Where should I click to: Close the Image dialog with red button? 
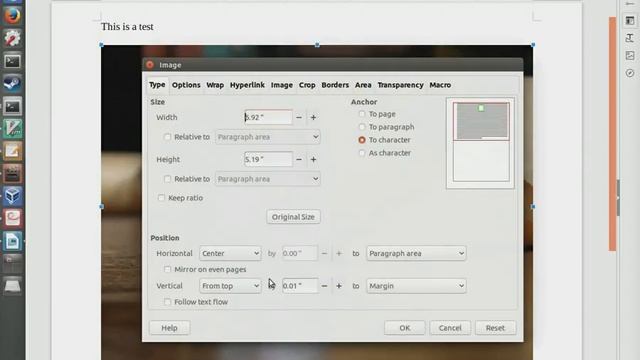click(x=150, y=65)
